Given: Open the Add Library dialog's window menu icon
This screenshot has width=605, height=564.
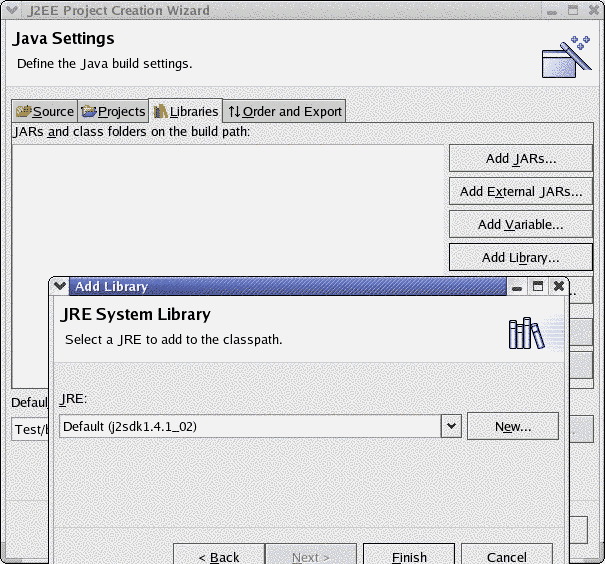Looking at the screenshot, I should [x=60, y=286].
